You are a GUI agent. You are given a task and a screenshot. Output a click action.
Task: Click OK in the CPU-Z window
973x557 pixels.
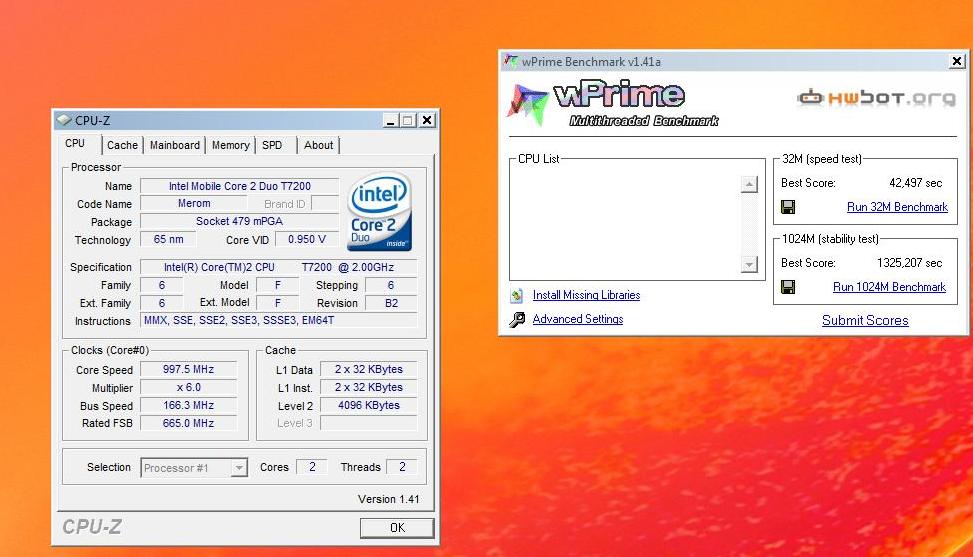coord(397,527)
